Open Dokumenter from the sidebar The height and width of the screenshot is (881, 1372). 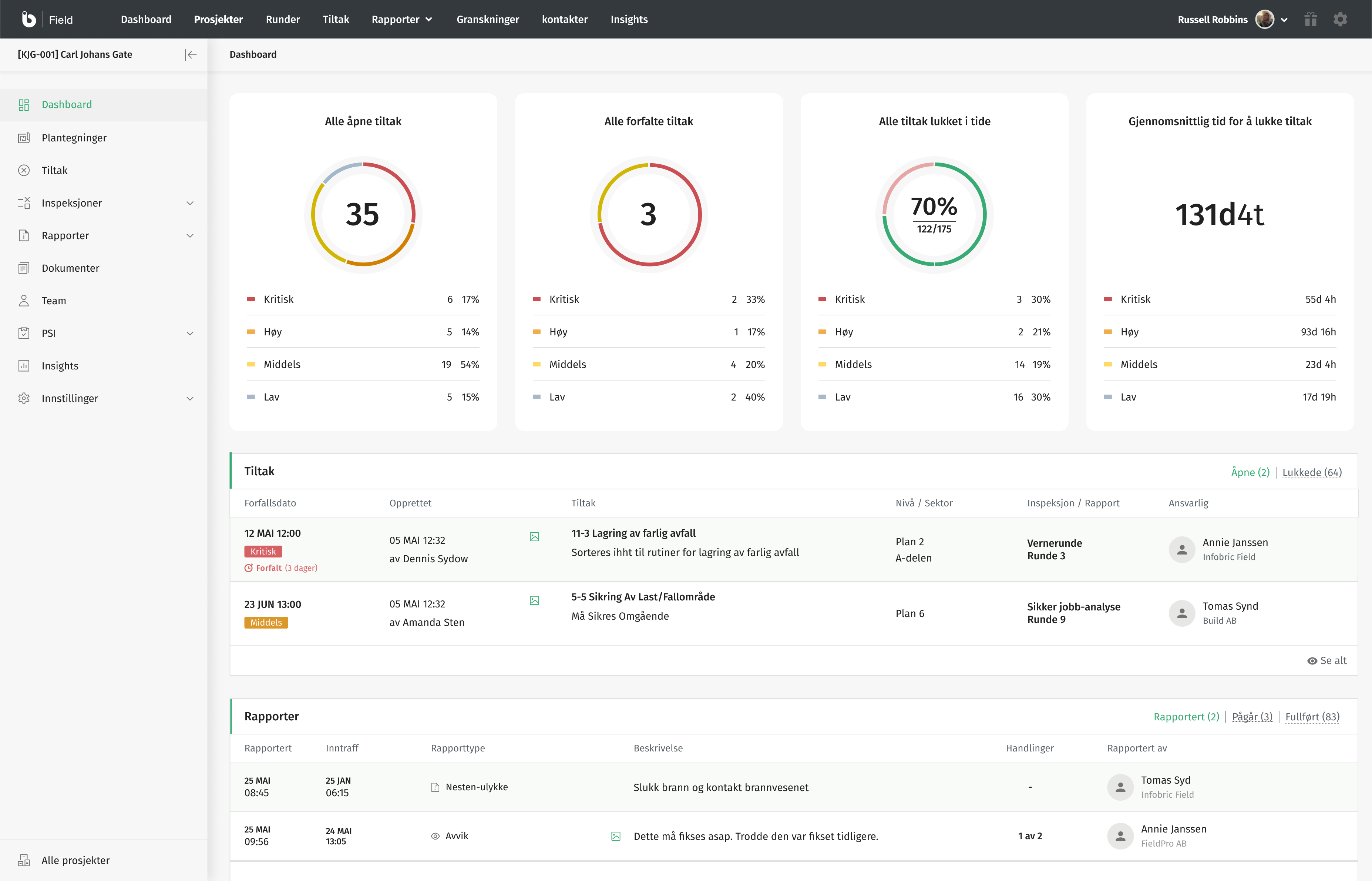pos(70,268)
